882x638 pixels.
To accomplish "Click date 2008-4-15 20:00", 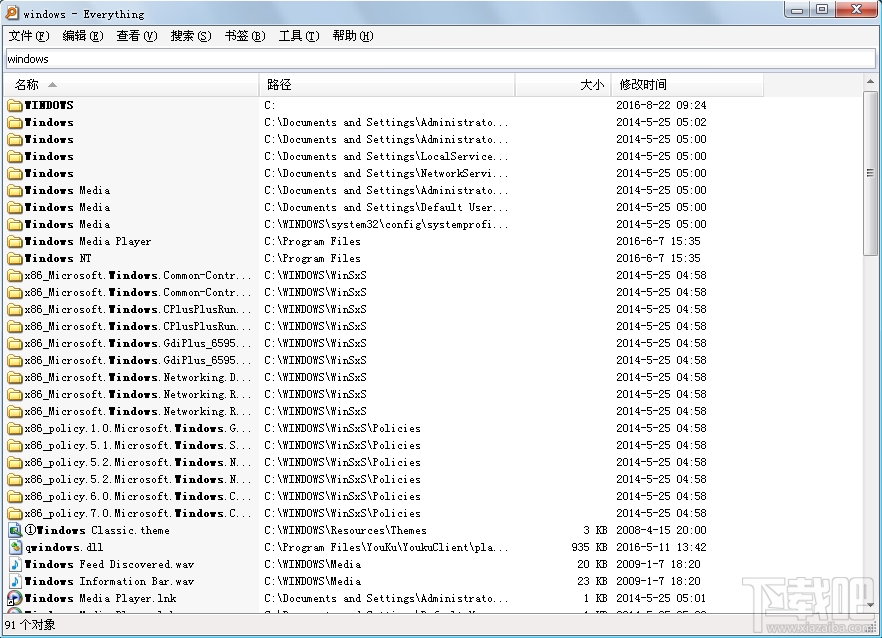I will pyautogui.click(x=661, y=530).
